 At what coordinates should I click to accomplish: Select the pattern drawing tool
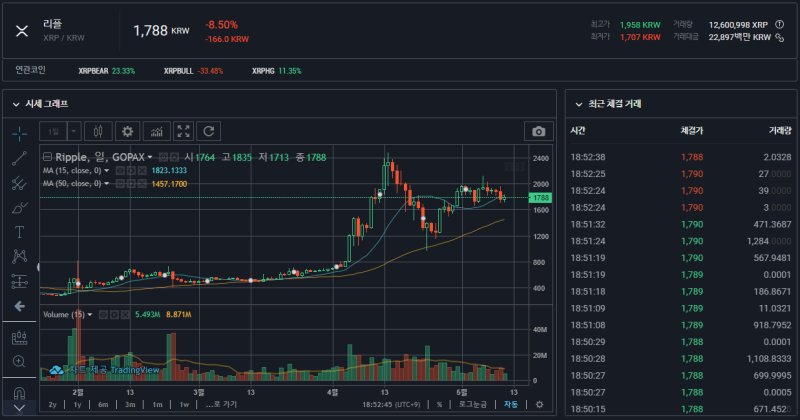pos(19,256)
